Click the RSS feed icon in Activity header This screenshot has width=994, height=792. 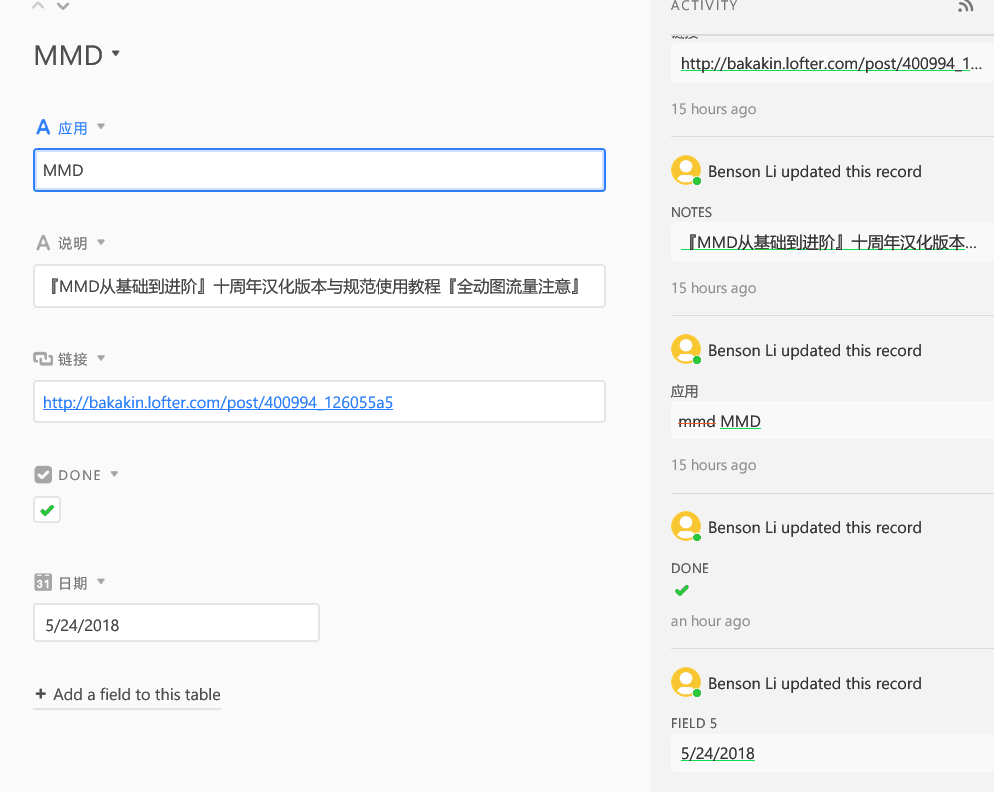[965, 6]
